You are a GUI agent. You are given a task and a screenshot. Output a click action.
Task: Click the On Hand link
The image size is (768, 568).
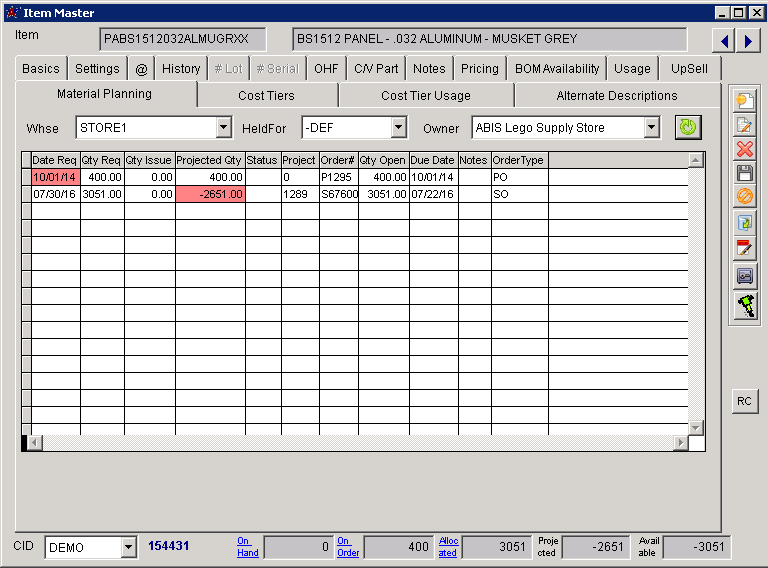pos(247,547)
